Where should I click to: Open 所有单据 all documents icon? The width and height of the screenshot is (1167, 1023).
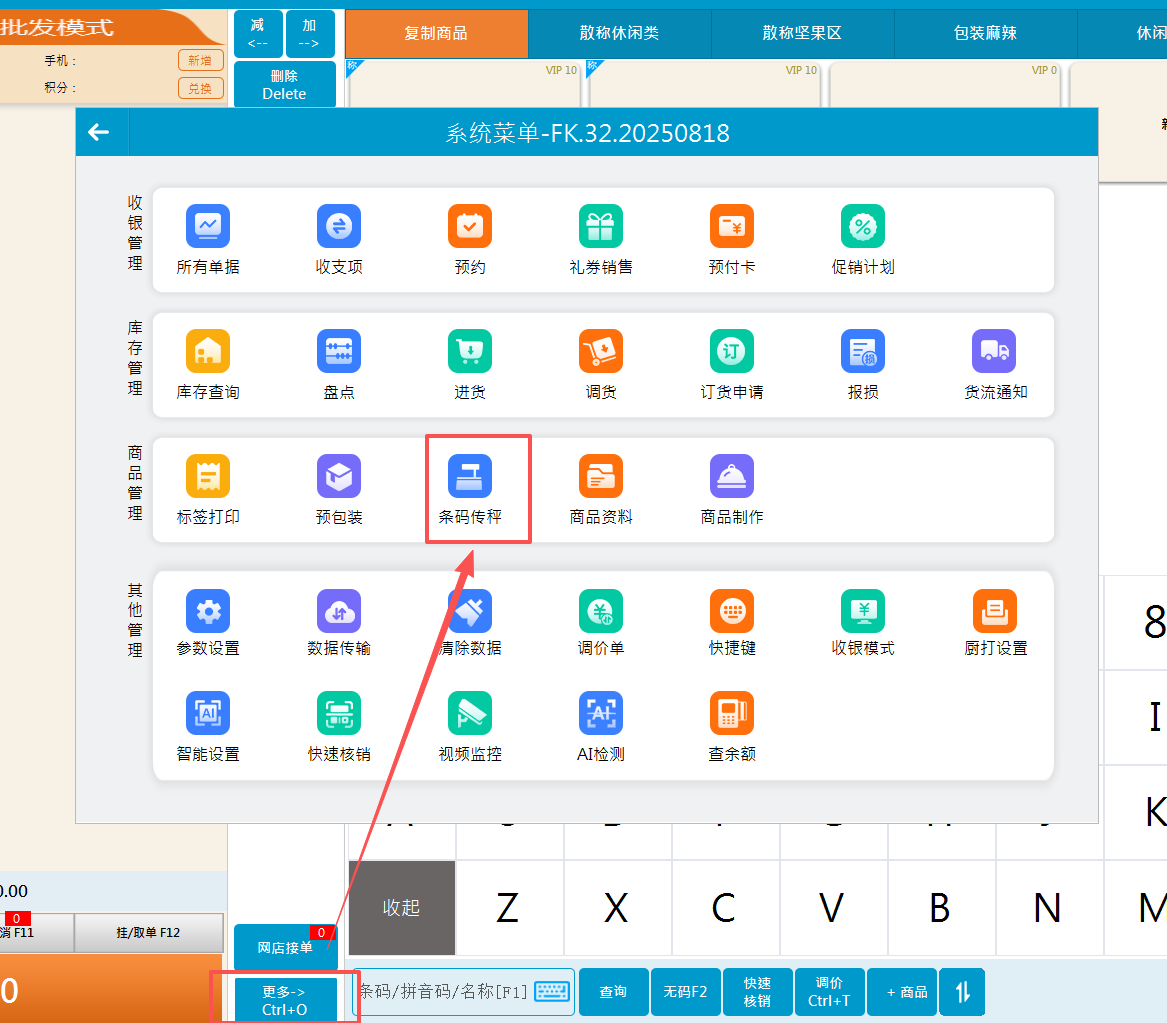coord(208,227)
